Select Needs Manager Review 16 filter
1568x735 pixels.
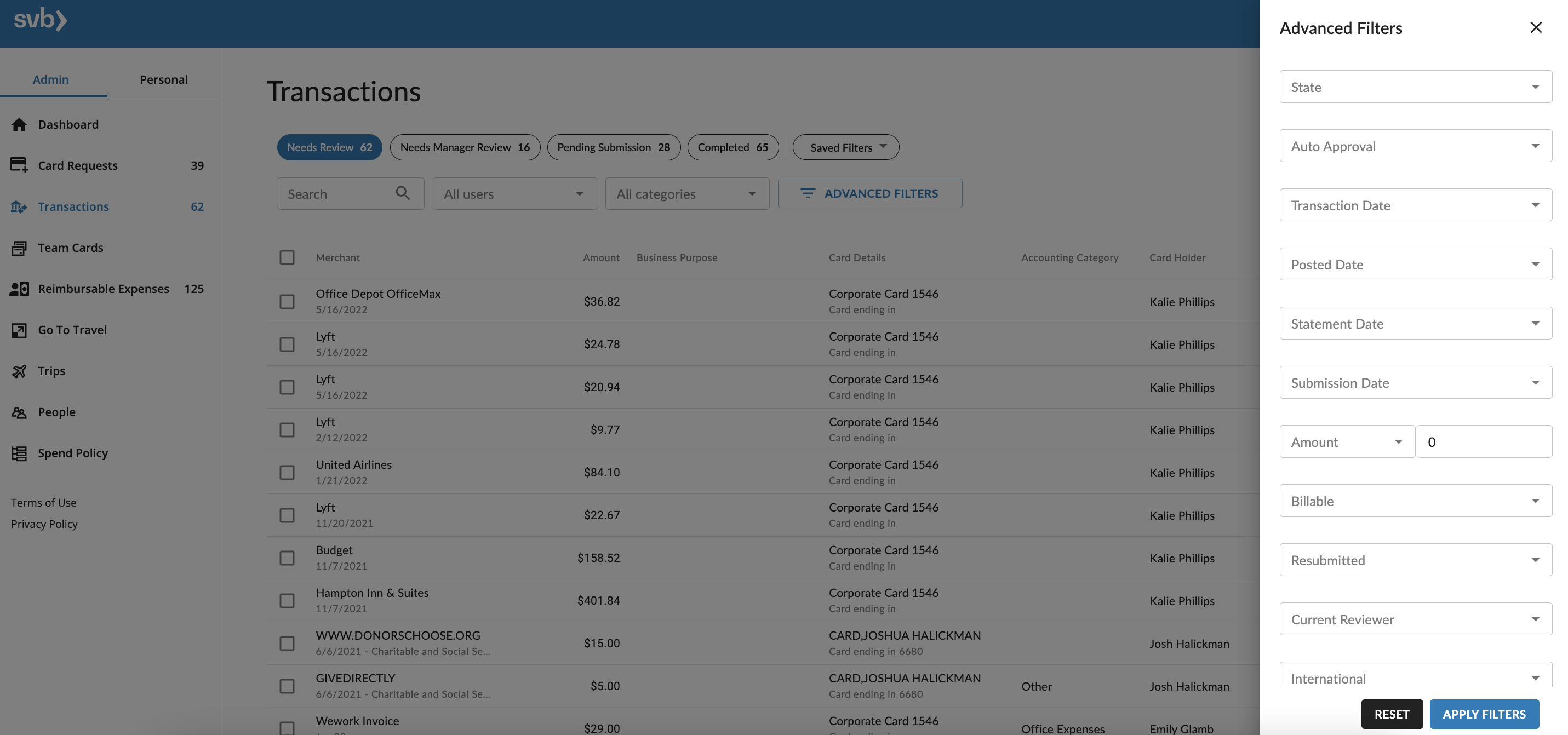(465, 147)
